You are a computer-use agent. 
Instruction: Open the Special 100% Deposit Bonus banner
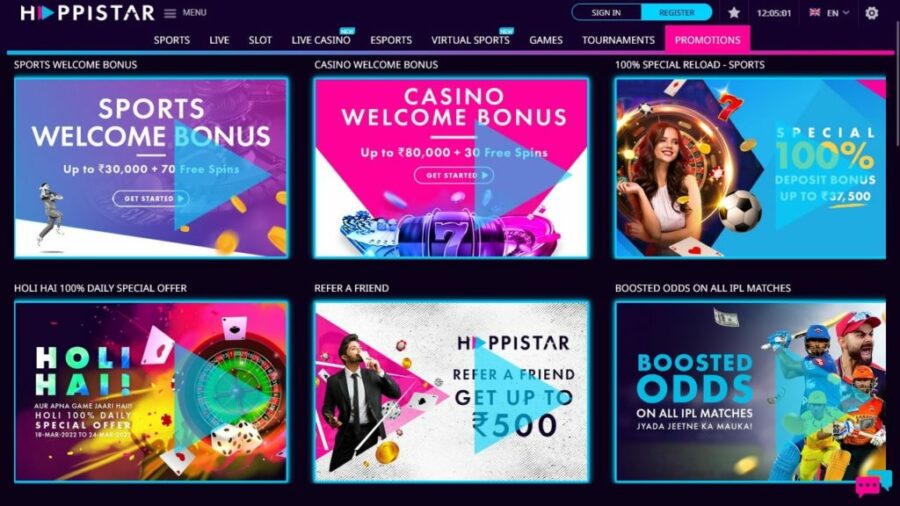click(x=750, y=168)
